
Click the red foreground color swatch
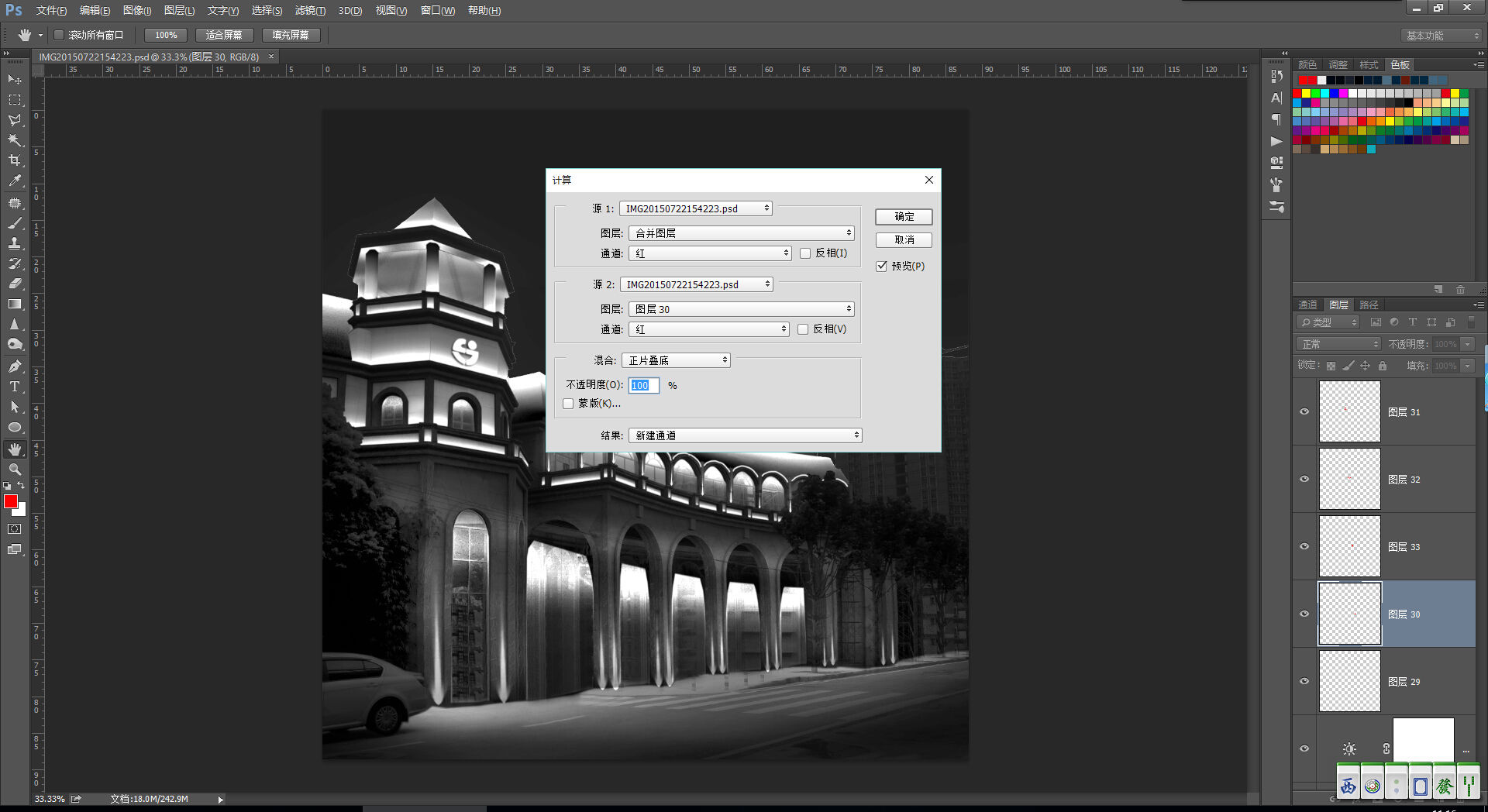[10, 501]
